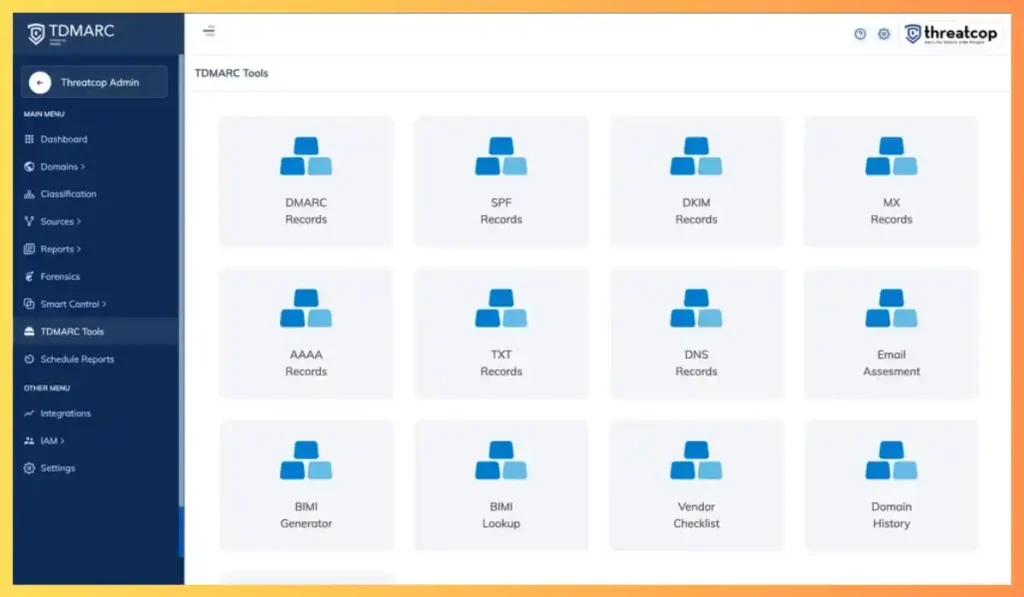Open the DMARC Records tool icon

pos(306,156)
